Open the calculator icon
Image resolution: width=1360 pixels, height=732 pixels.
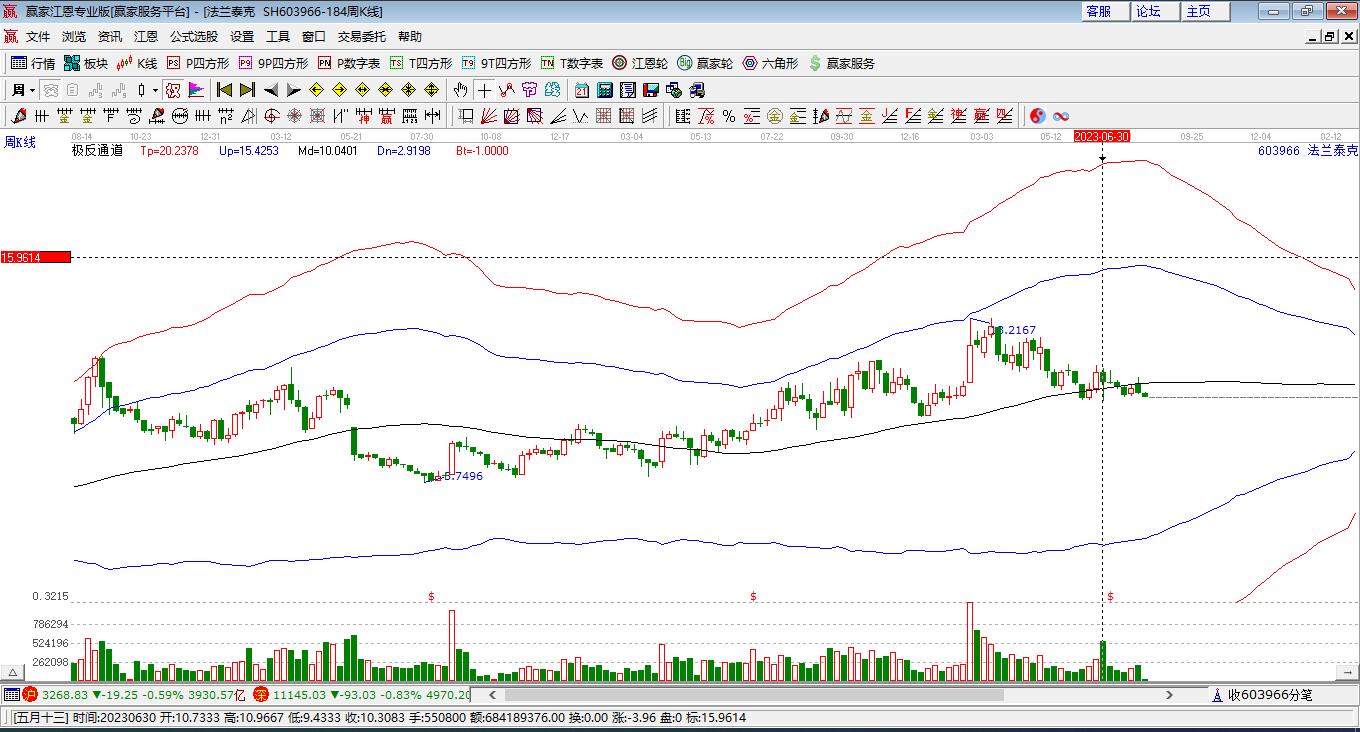tap(604, 90)
